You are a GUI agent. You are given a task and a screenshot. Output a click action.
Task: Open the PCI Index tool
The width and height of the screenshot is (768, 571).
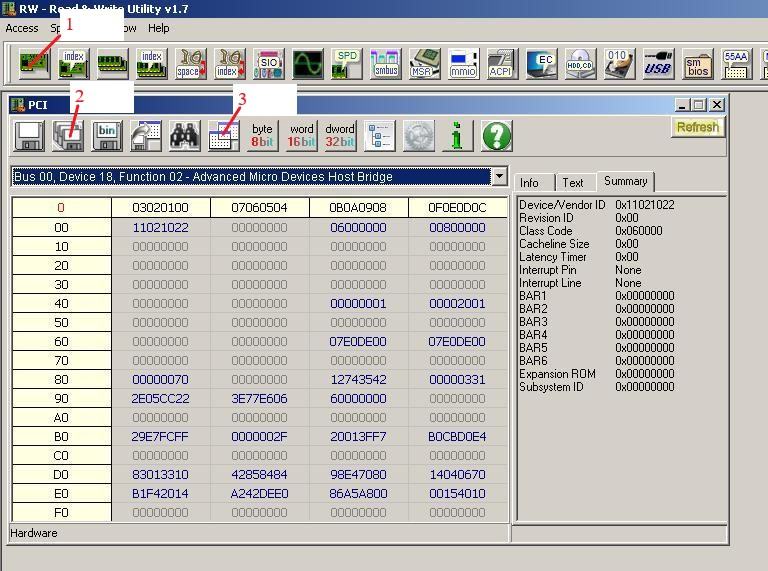(x=73, y=64)
